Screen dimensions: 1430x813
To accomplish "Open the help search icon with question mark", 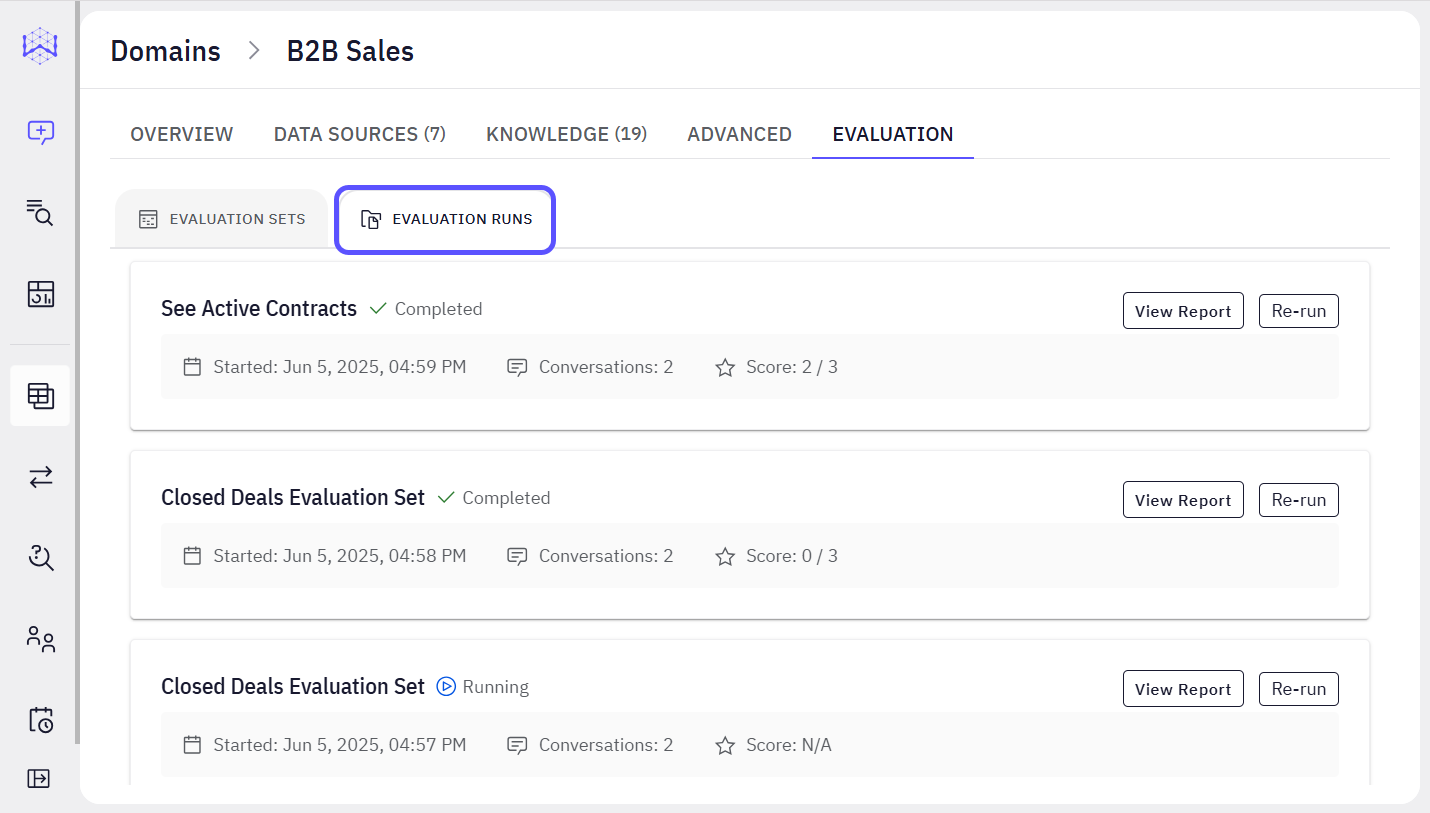I will point(39,557).
